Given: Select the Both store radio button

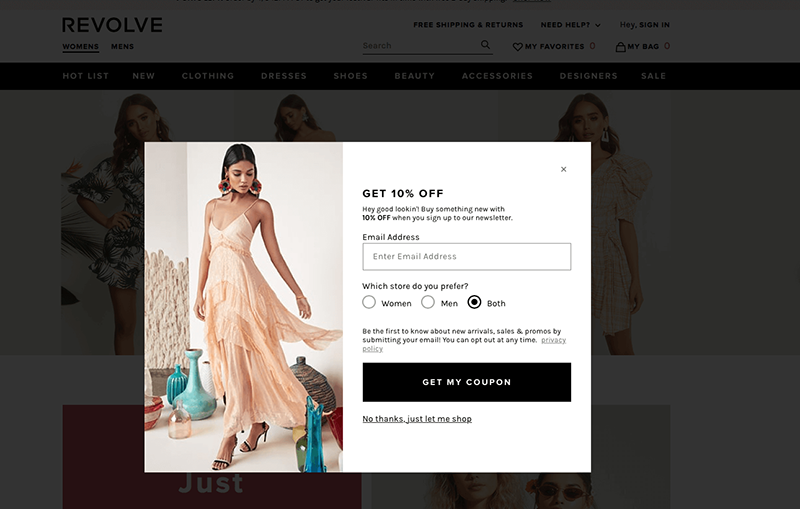Looking at the screenshot, I should click(x=474, y=302).
